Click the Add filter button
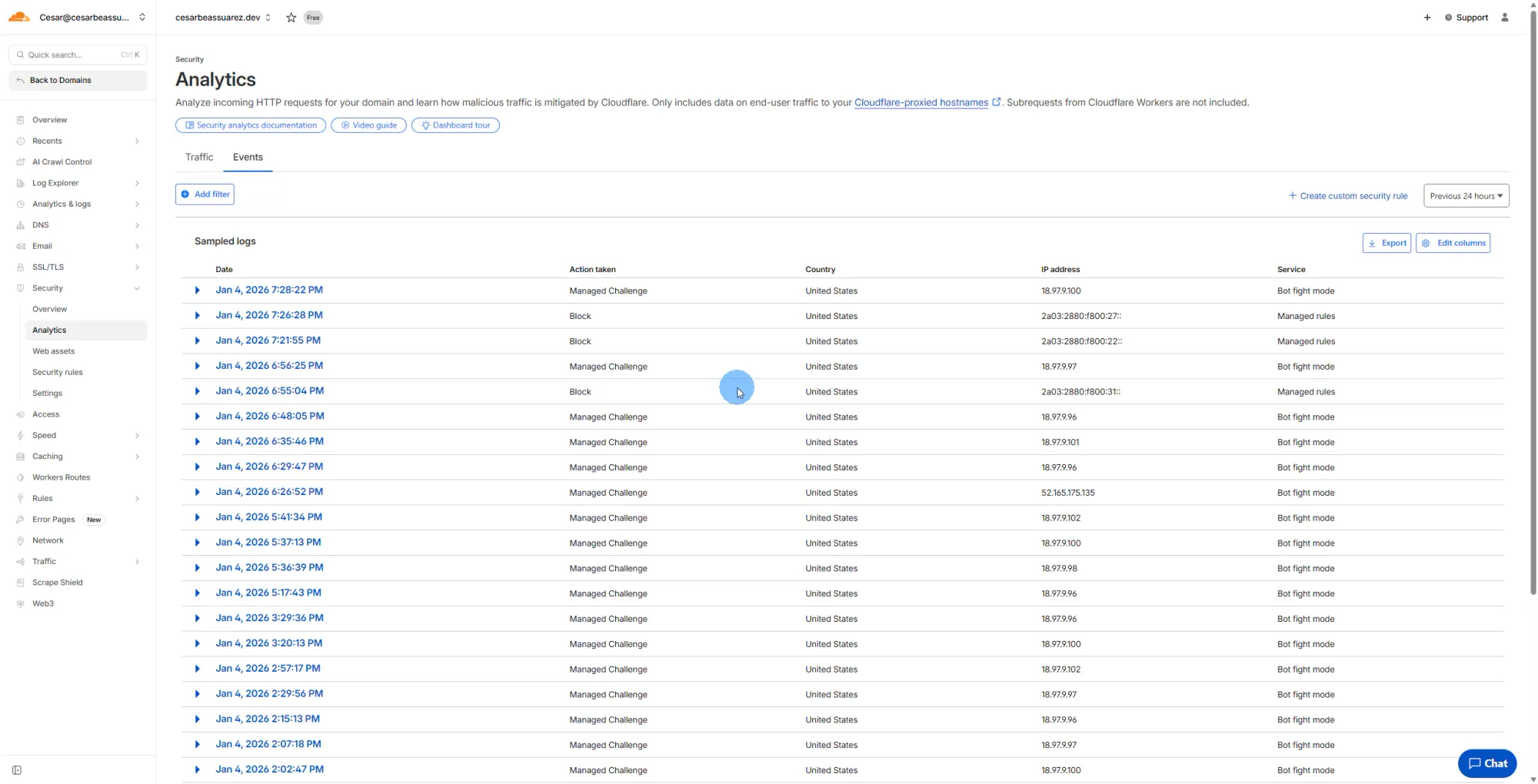 [205, 194]
